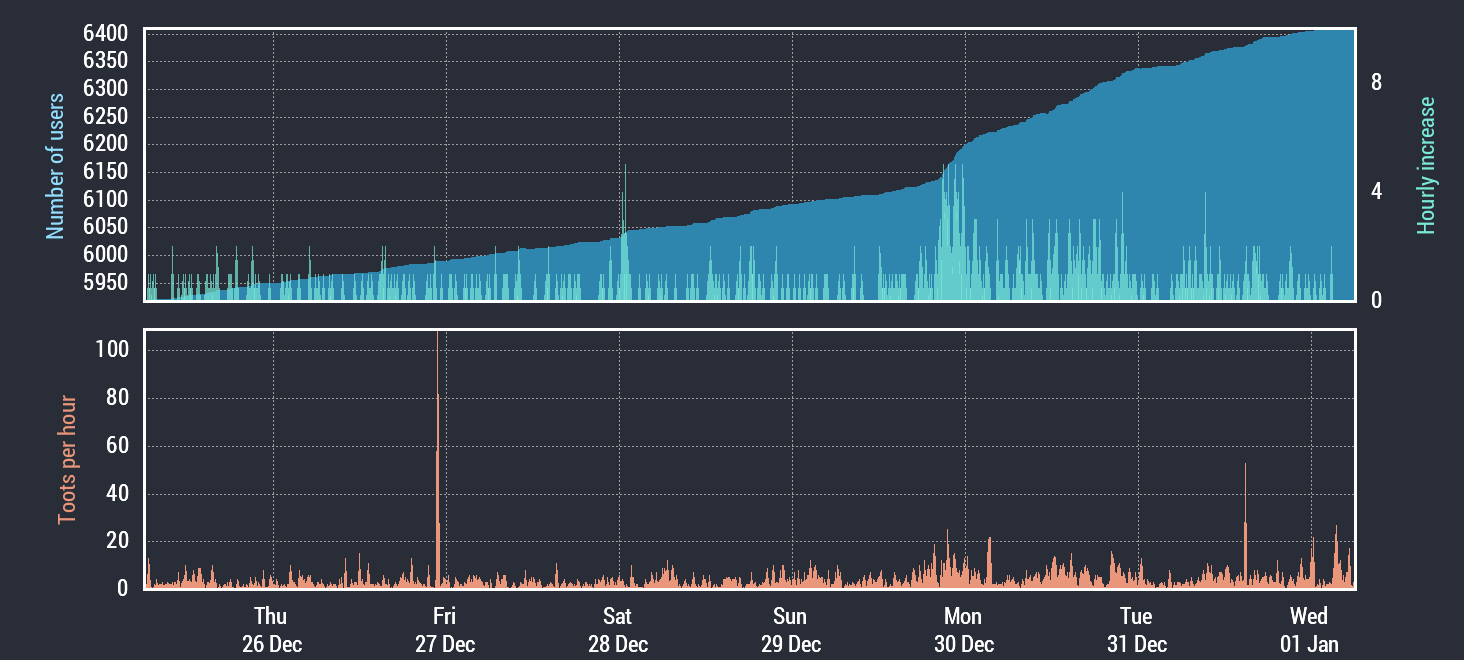Click the 'Number of users' axis label
The image size is (1464, 660).
point(55,166)
